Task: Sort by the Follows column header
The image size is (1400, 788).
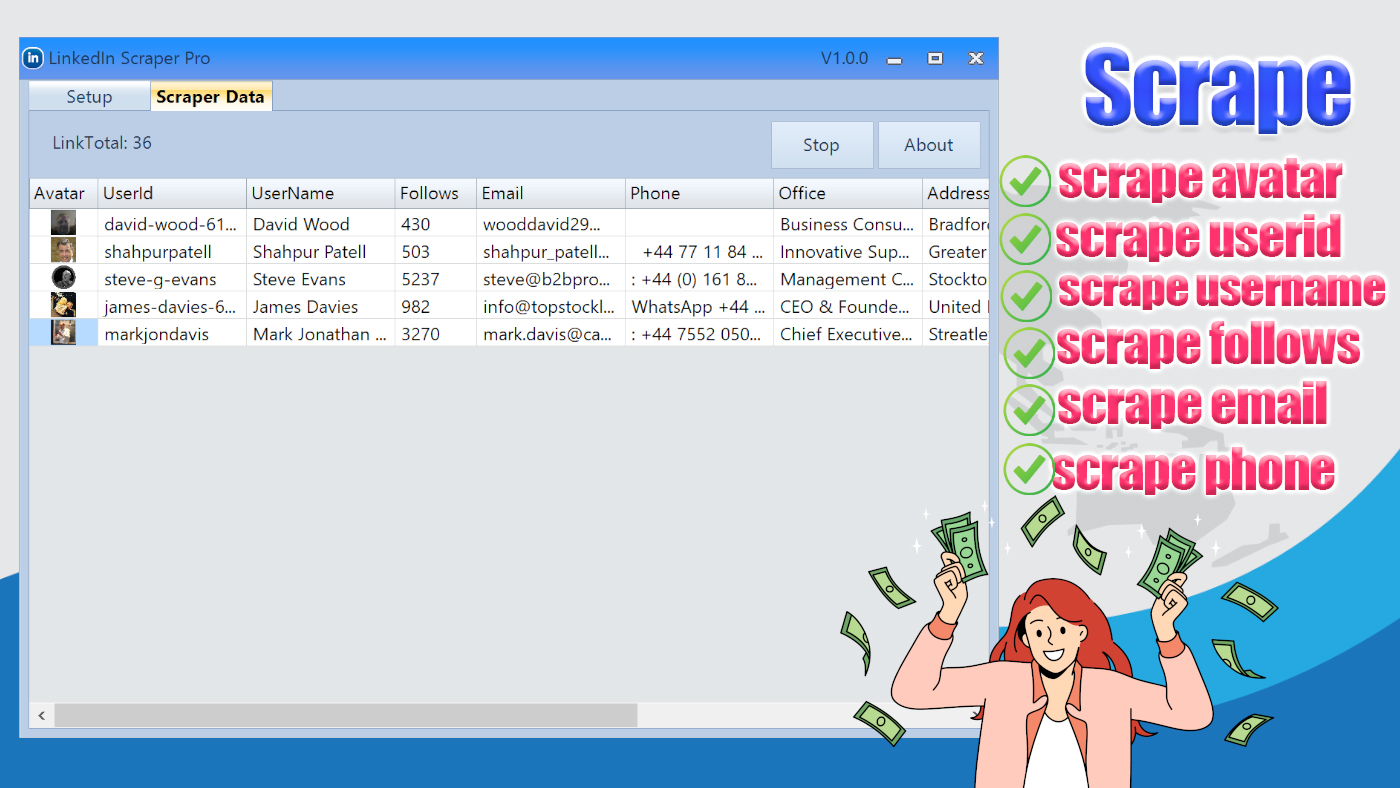Action: 435,193
